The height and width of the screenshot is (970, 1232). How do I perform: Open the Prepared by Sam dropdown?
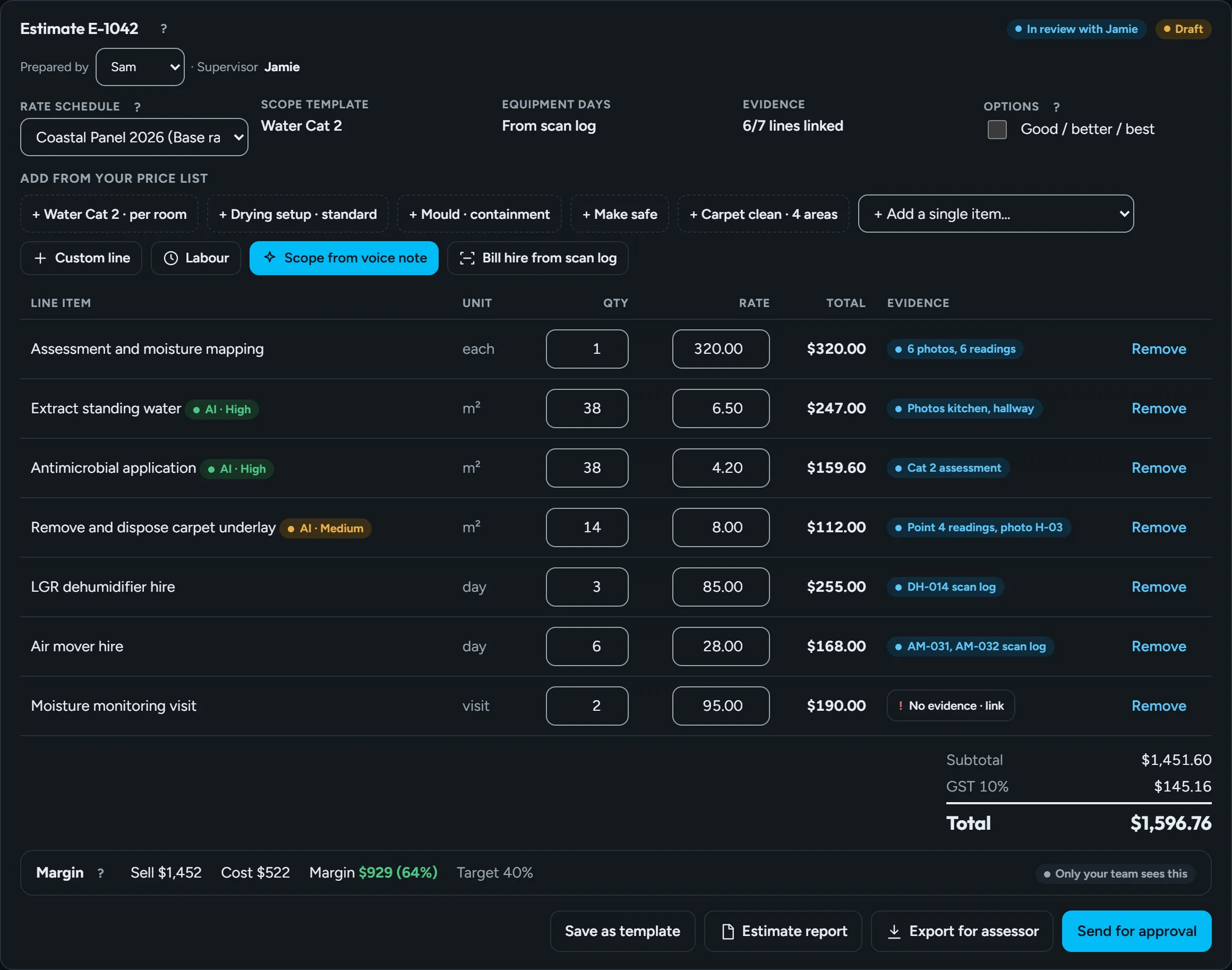tap(140, 67)
